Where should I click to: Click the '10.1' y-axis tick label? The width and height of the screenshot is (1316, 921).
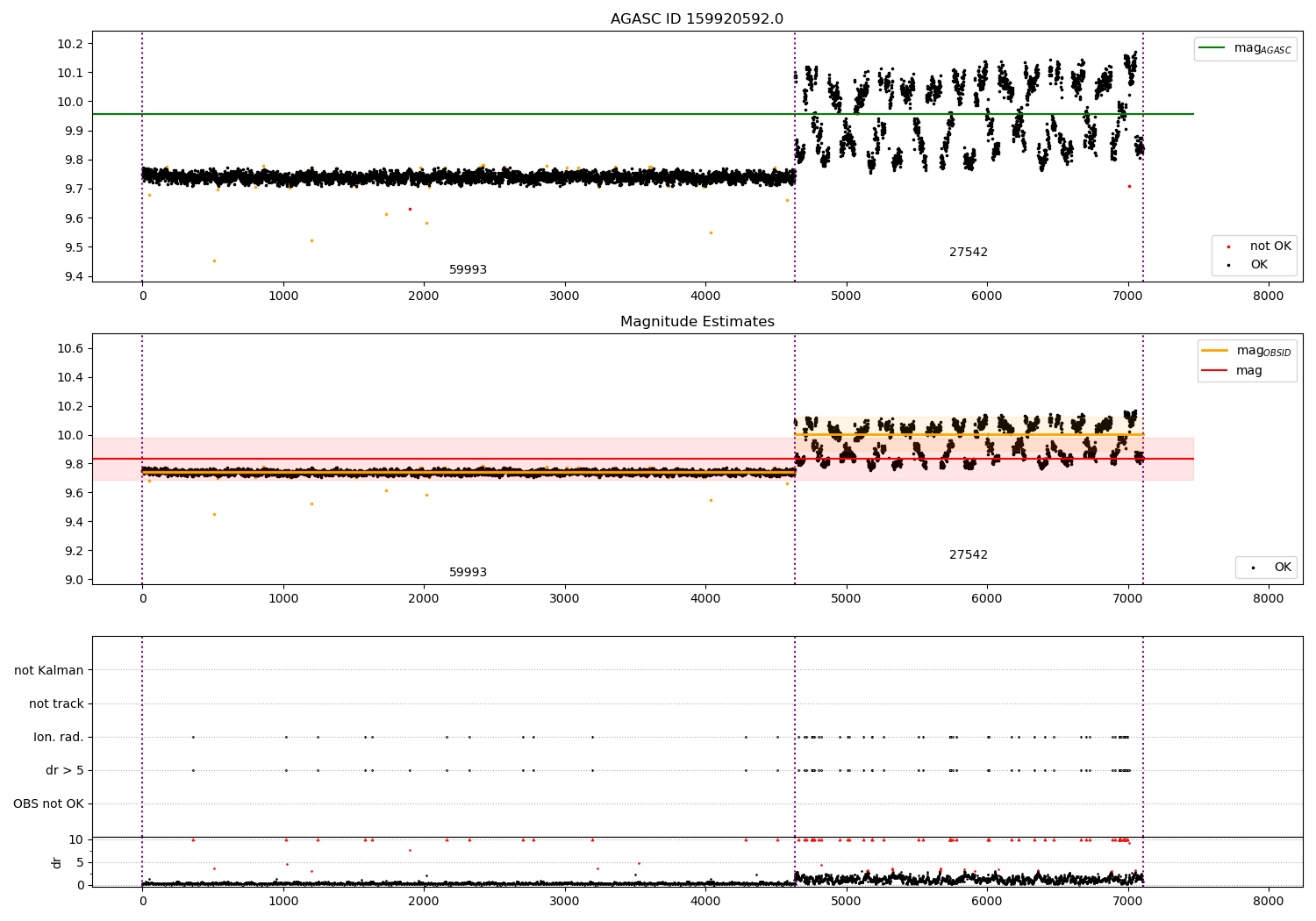pos(70,73)
